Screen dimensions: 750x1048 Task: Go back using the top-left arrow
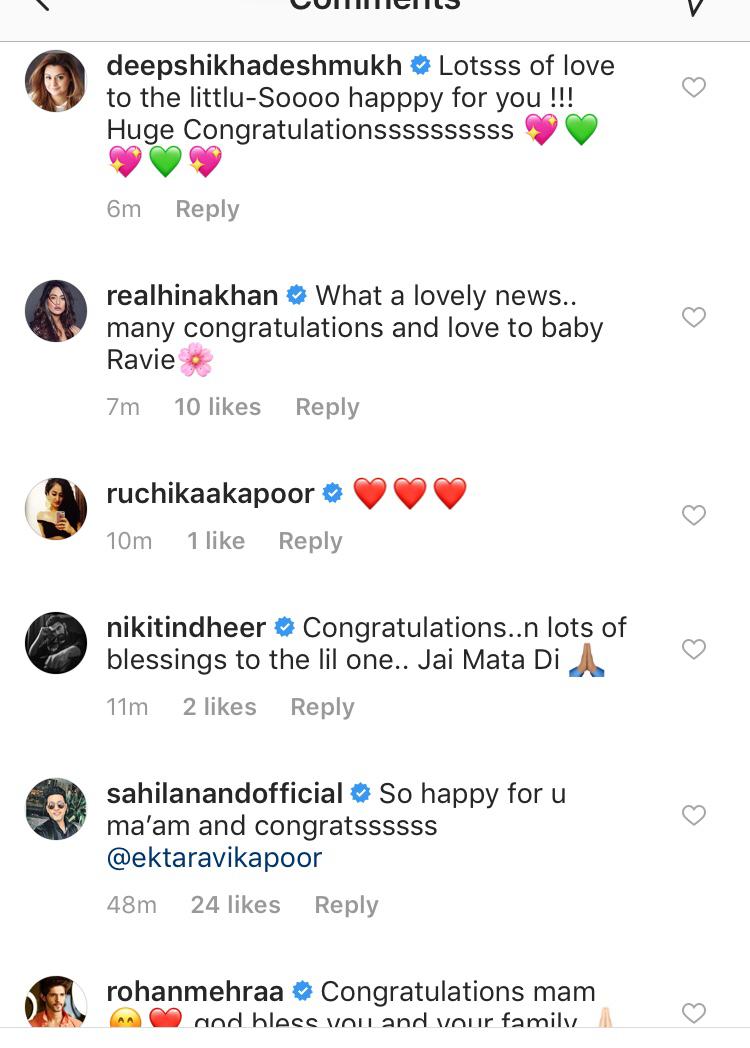pos(40,6)
